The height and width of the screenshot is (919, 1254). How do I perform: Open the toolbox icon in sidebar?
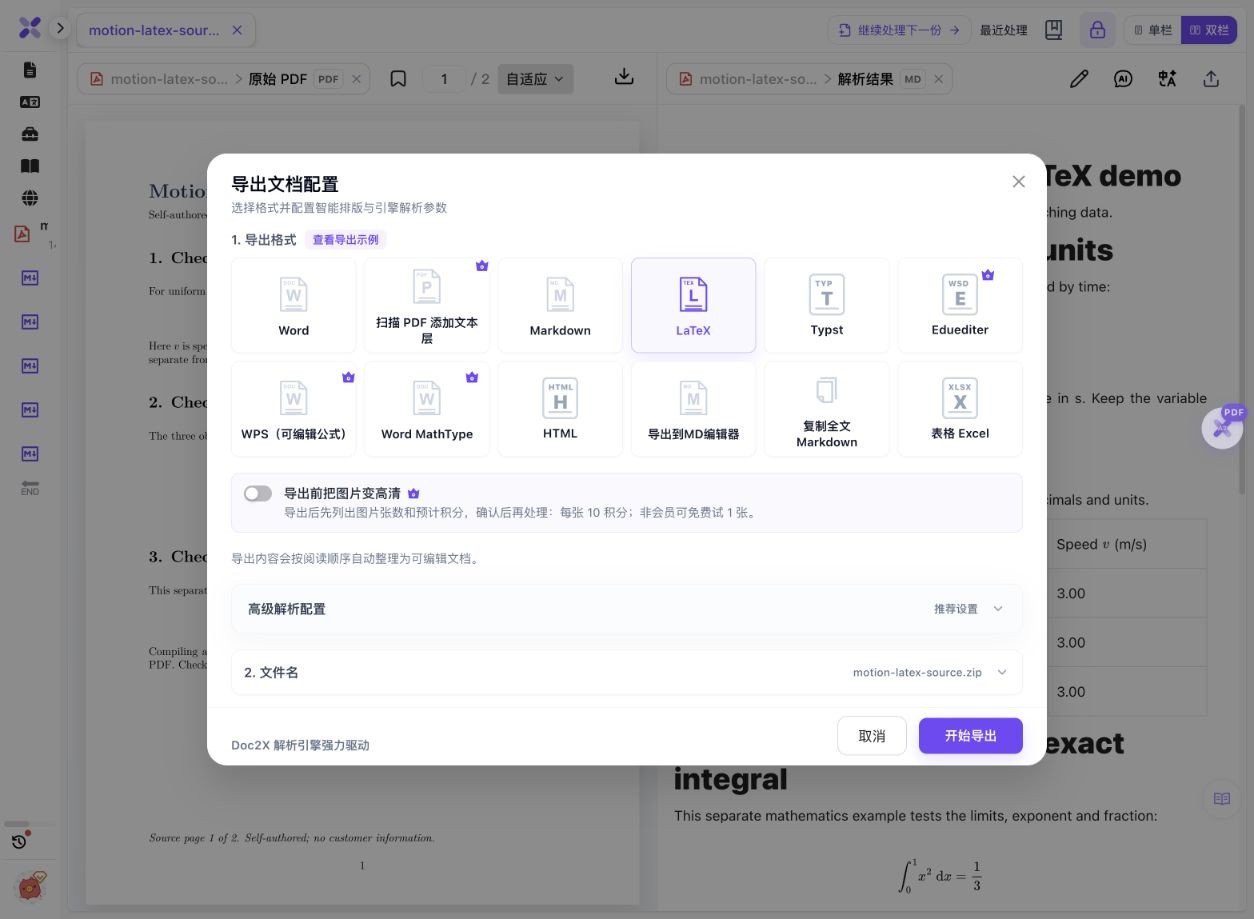(30, 134)
